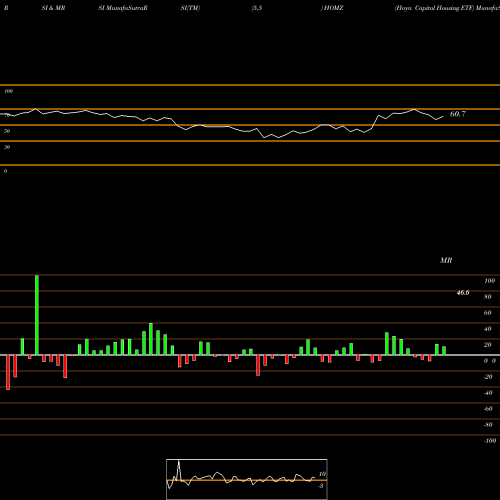Click the -60 label on MR axis
500x500 pixels.
point(488,409)
